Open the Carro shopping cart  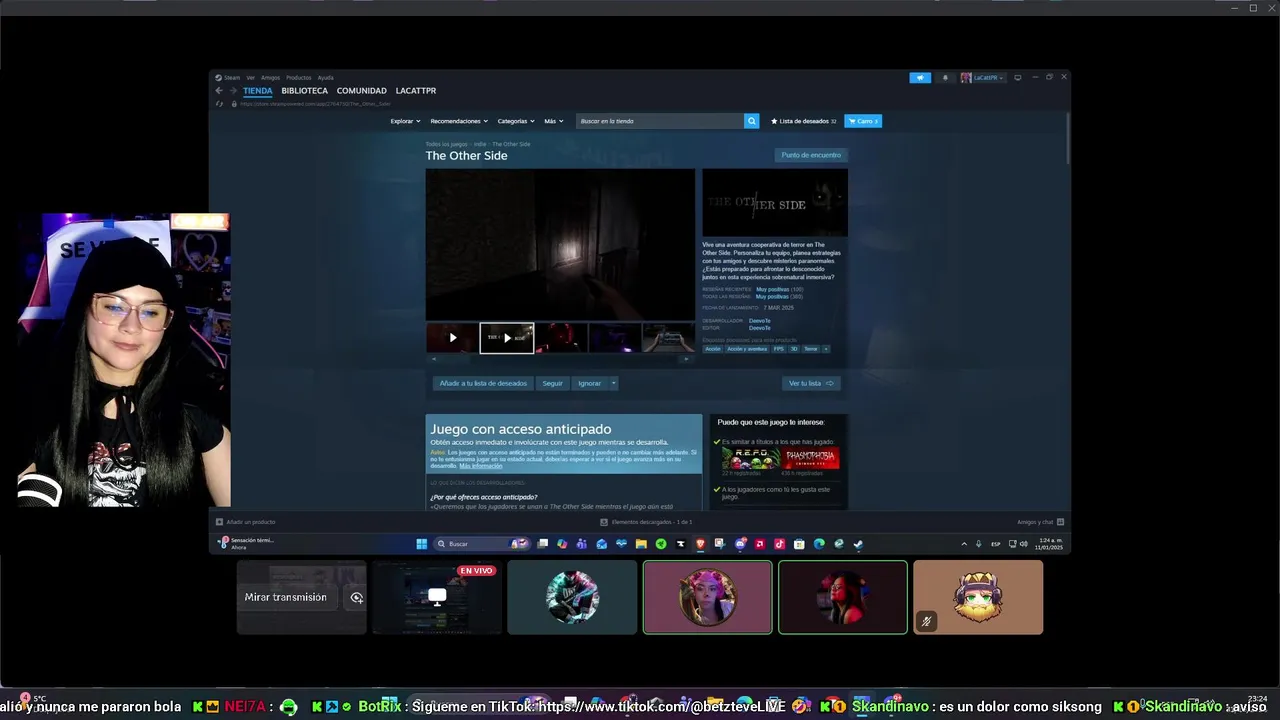(863, 121)
